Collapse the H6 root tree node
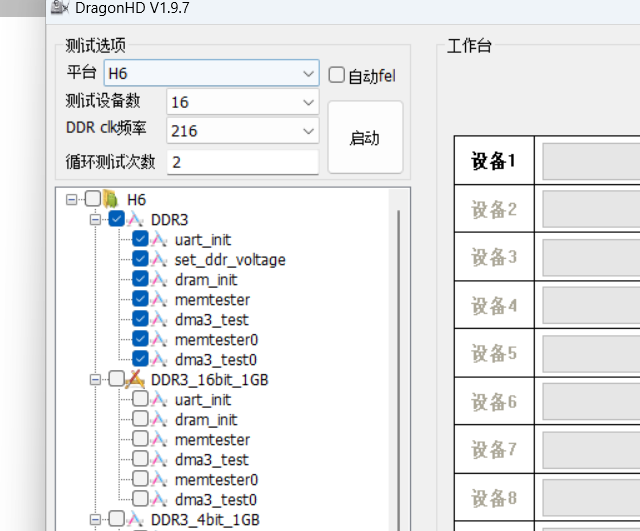The image size is (640, 531). pyautogui.click(x=71, y=200)
